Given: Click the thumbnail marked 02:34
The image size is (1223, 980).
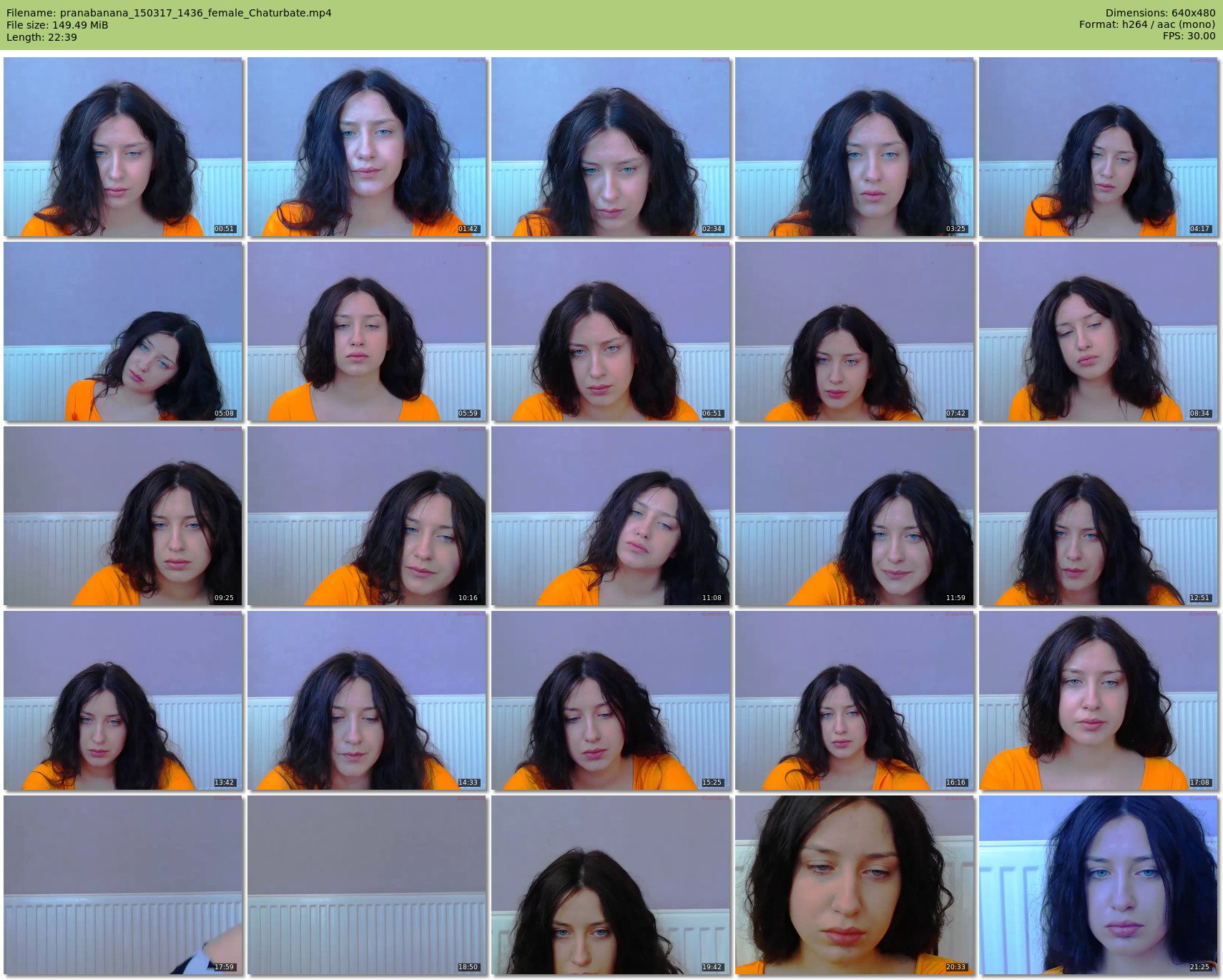Looking at the screenshot, I should (611, 147).
